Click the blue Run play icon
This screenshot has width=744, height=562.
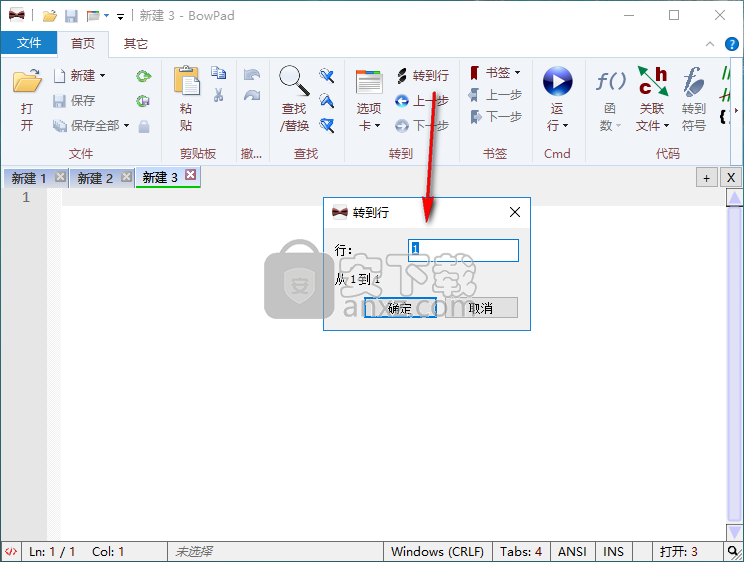pos(558,81)
